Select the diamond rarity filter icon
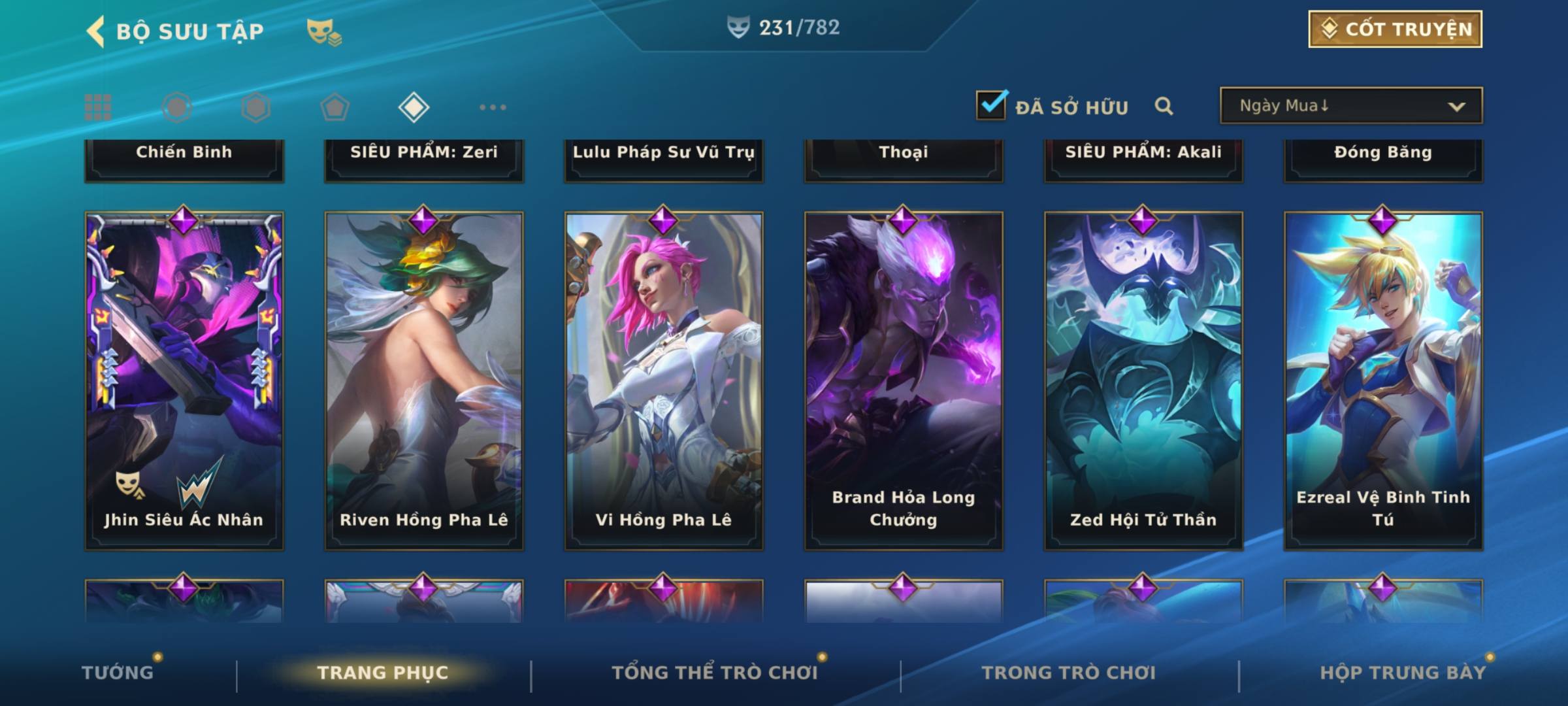Image resolution: width=1568 pixels, height=706 pixels. tap(414, 107)
